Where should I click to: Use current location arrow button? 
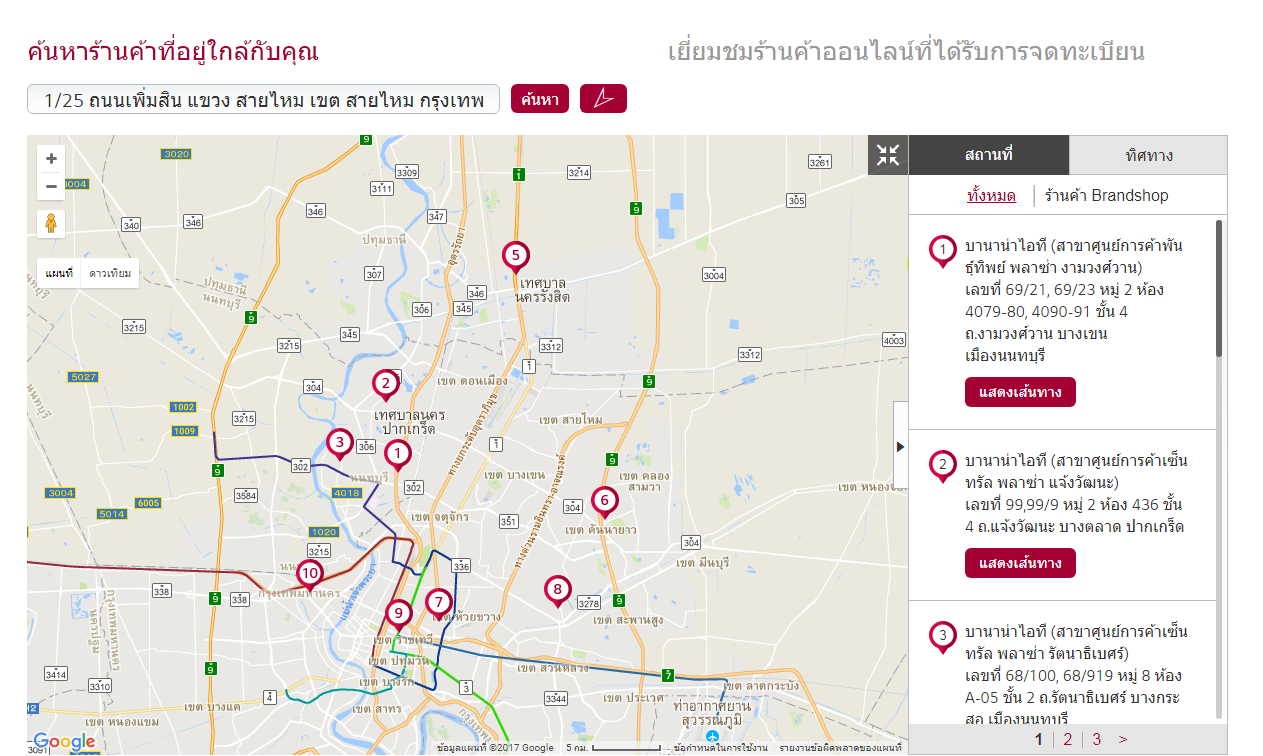[603, 98]
